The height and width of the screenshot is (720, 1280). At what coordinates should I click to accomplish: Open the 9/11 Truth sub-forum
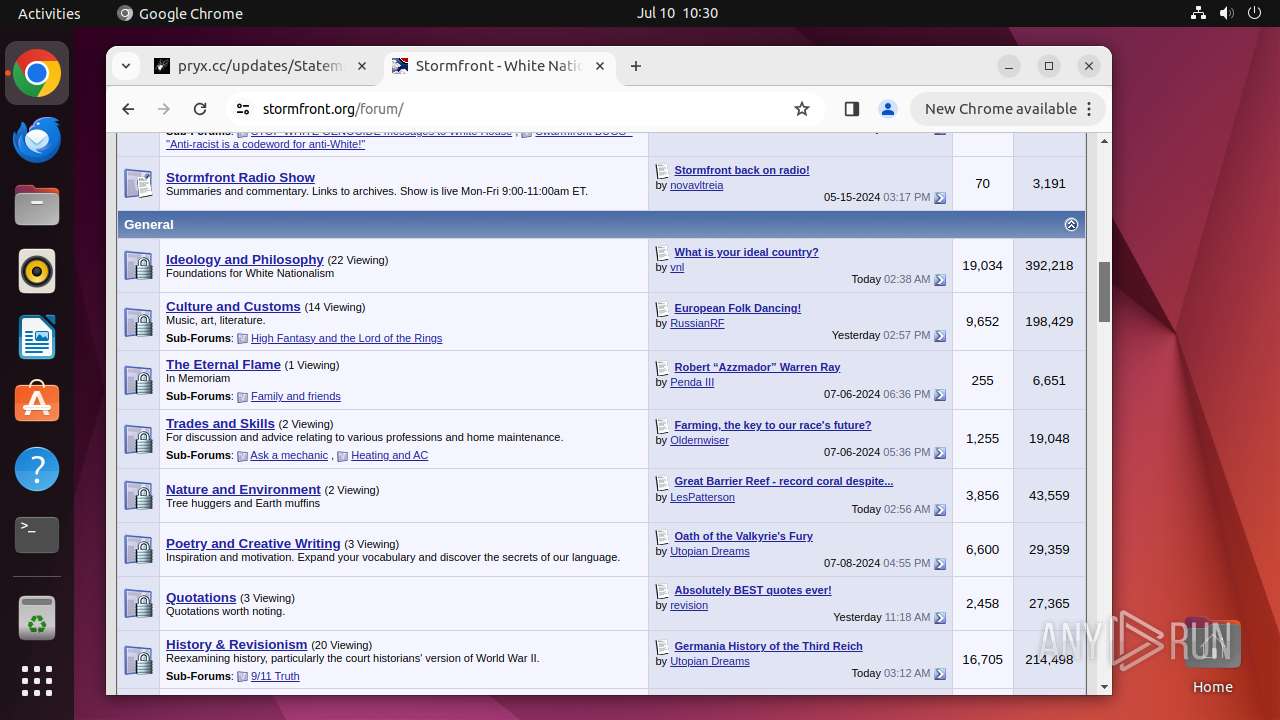click(275, 676)
